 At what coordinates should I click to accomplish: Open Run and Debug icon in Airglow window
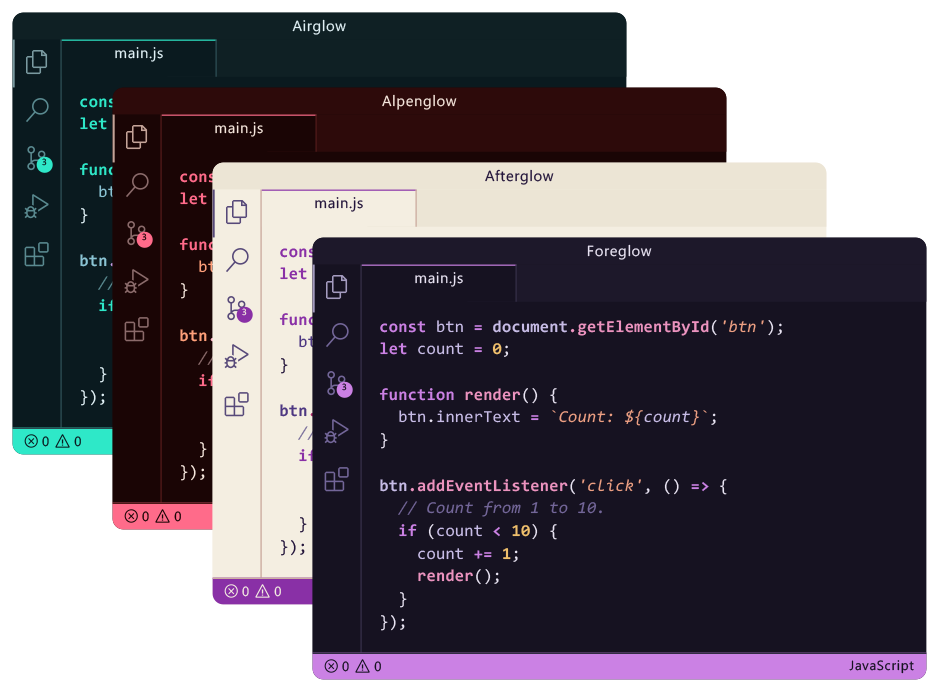coord(37,206)
